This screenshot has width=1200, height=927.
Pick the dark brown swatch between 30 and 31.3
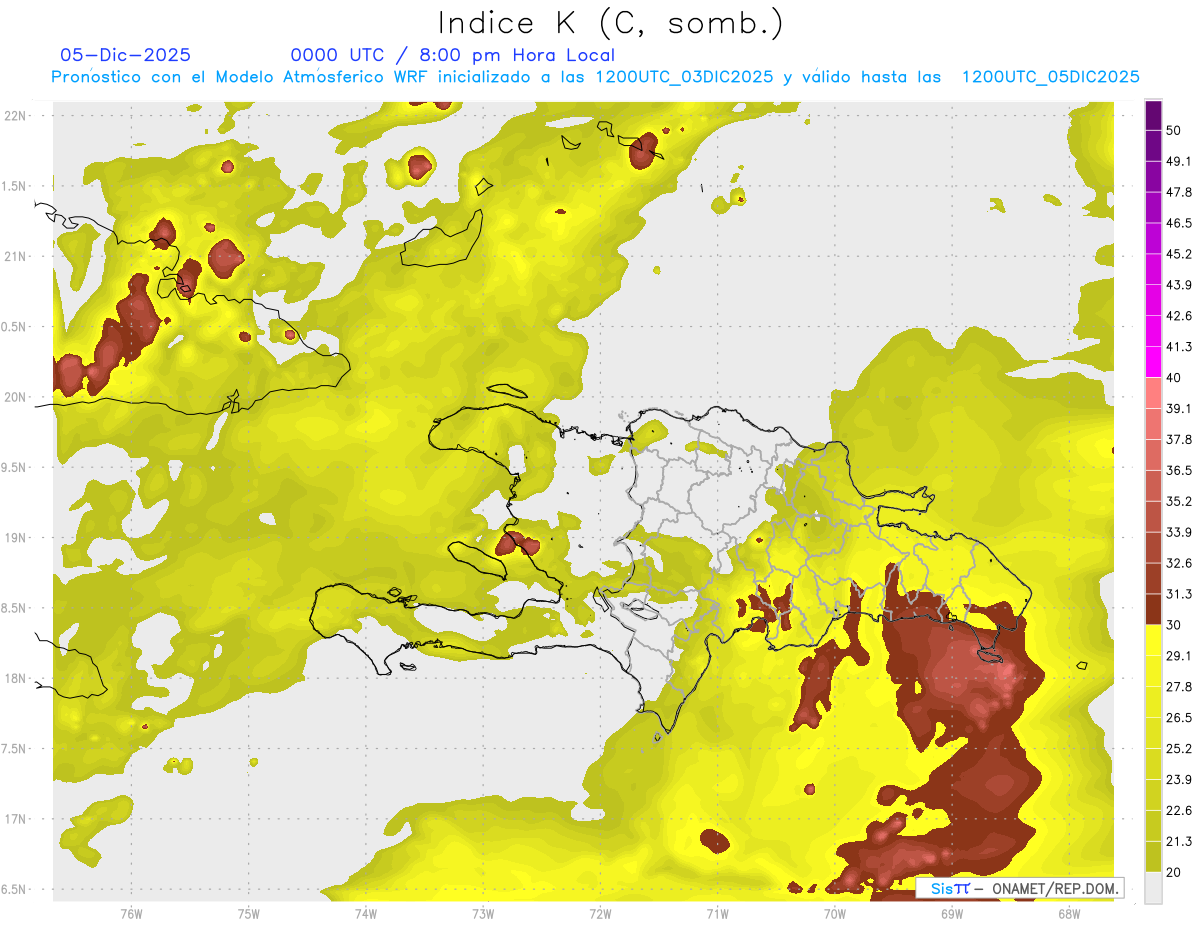(x=1153, y=610)
